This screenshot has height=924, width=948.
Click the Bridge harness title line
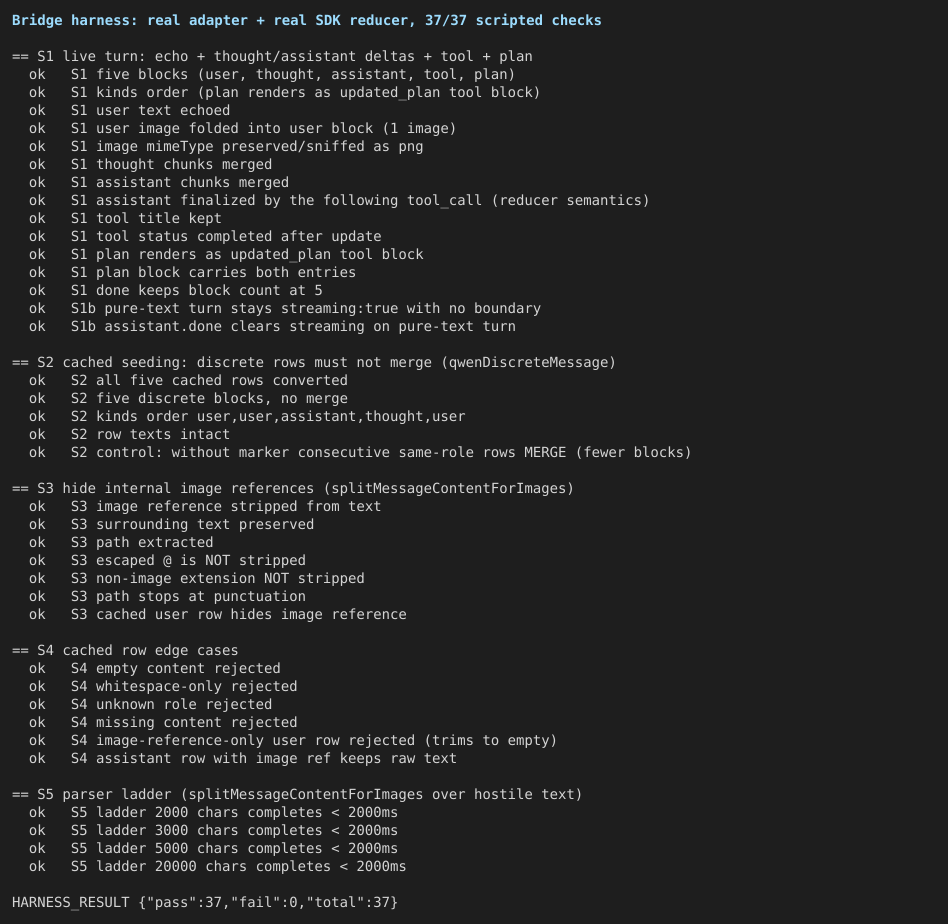tap(307, 21)
